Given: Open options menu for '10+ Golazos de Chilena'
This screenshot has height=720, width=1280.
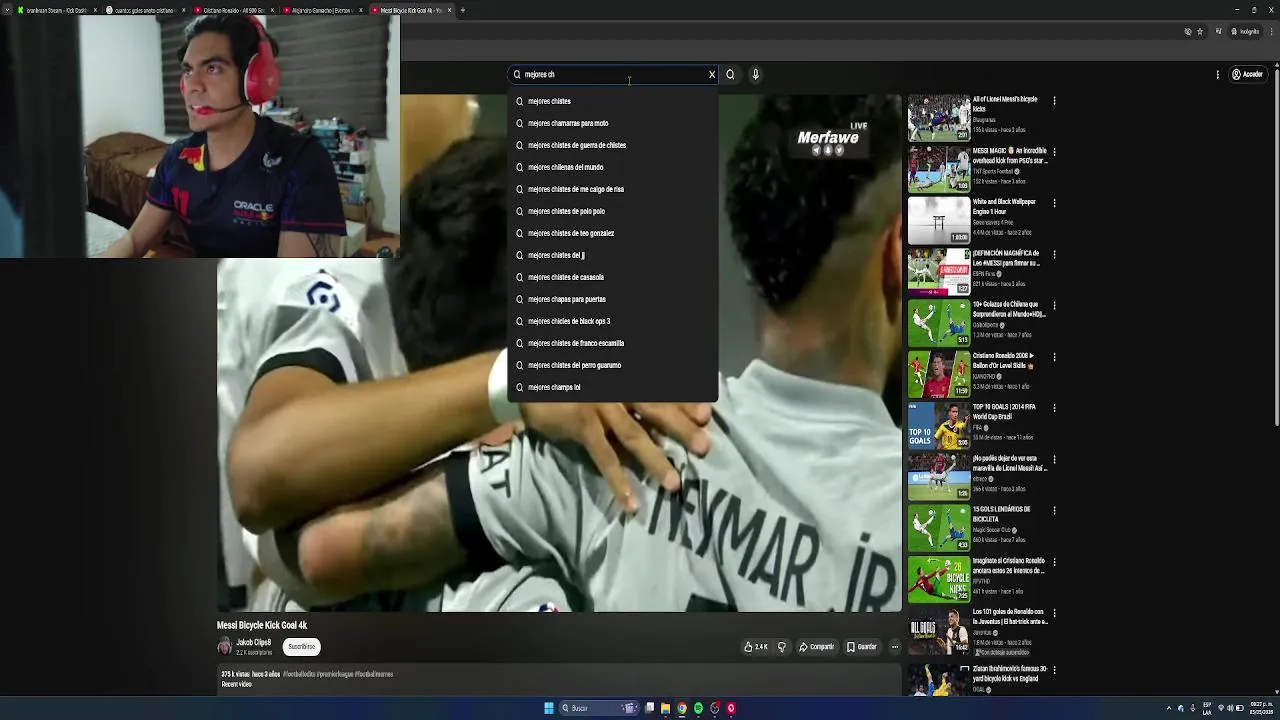Looking at the screenshot, I should (1054, 305).
